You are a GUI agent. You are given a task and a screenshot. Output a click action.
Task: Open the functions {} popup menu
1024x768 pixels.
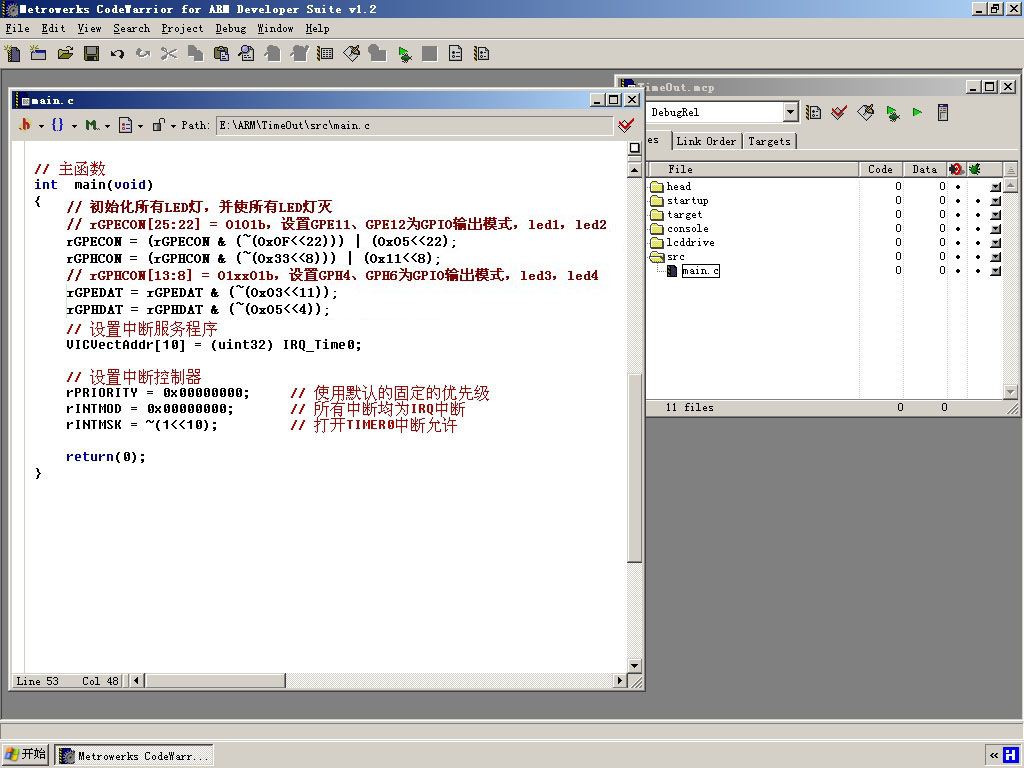coord(63,125)
